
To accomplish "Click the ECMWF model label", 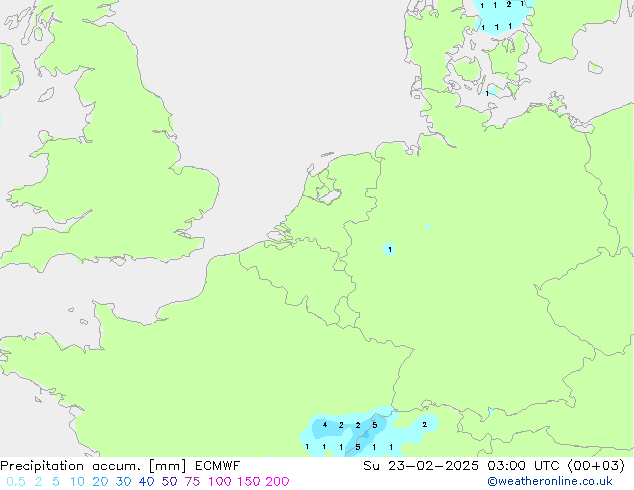I will [218, 466].
